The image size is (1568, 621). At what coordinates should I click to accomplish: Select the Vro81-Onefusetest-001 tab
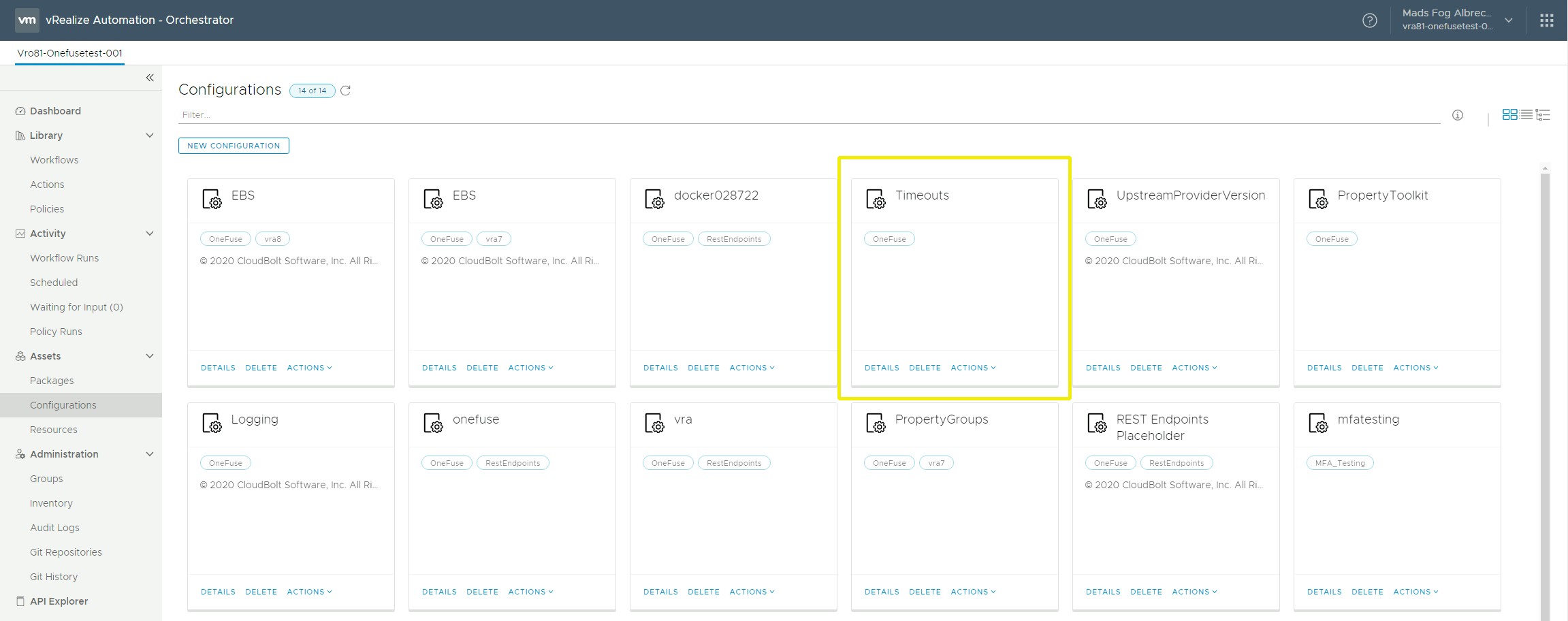[69, 53]
